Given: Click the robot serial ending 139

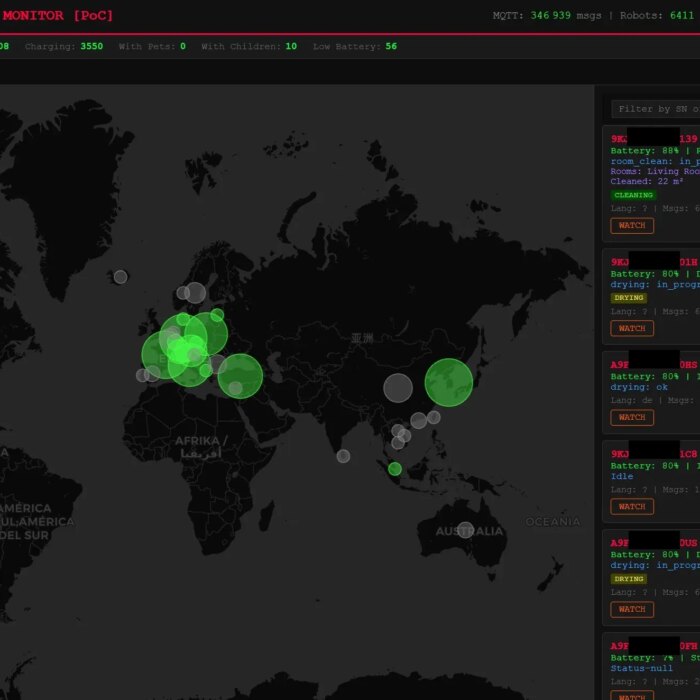Looking at the screenshot, I should pyautogui.click(x=654, y=139).
